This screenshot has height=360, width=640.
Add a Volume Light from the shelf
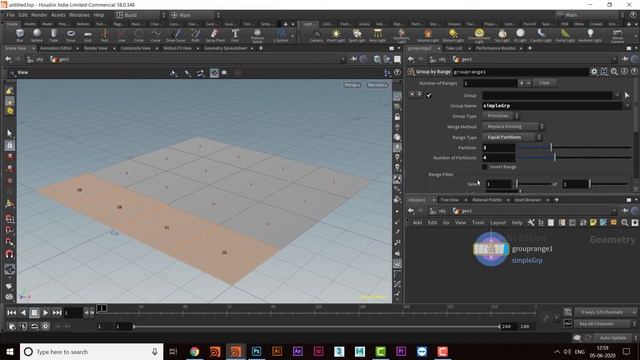(428, 35)
